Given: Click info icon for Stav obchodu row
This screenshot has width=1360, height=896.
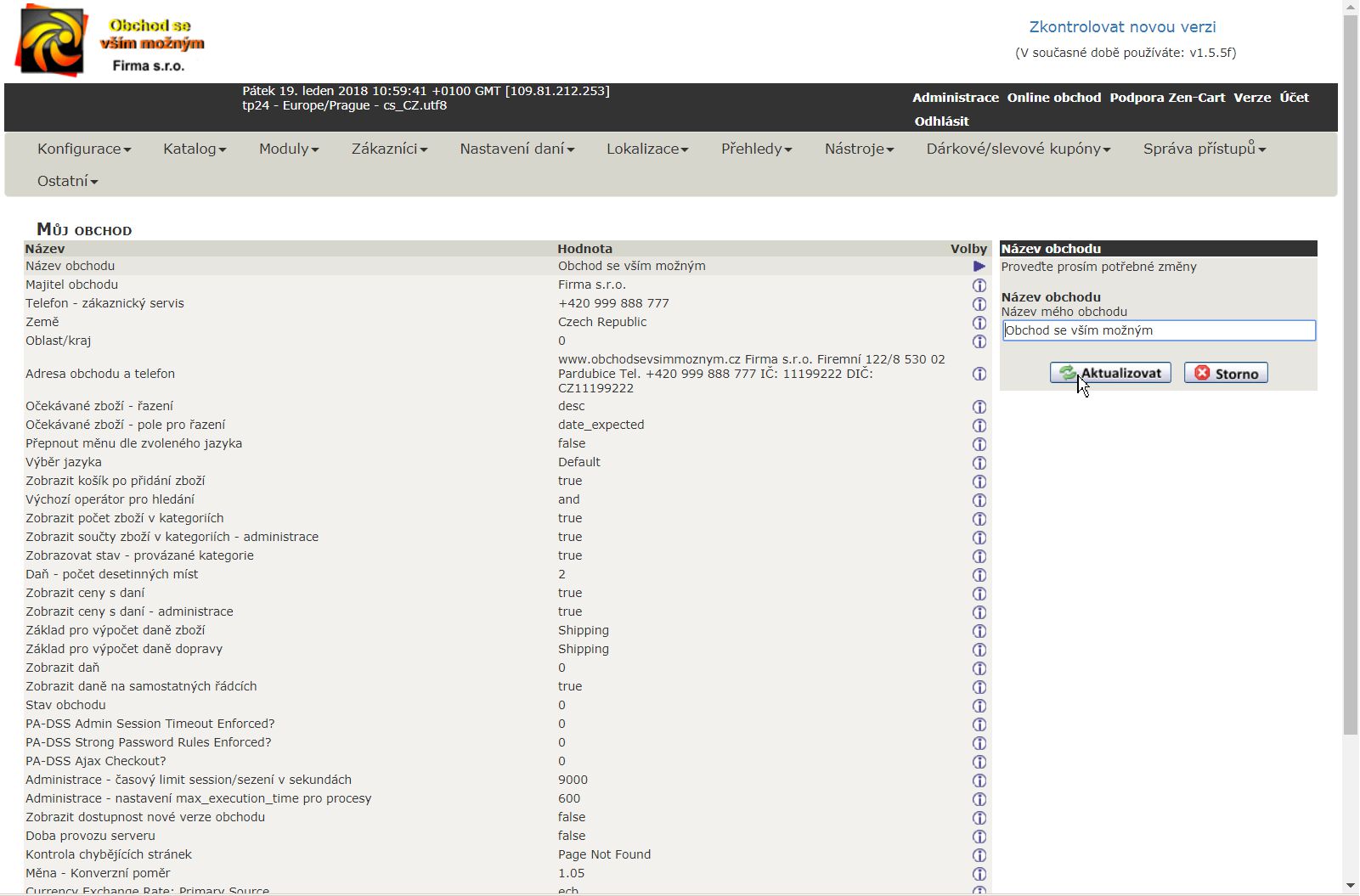Looking at the screenshot, I should [979, 706].
